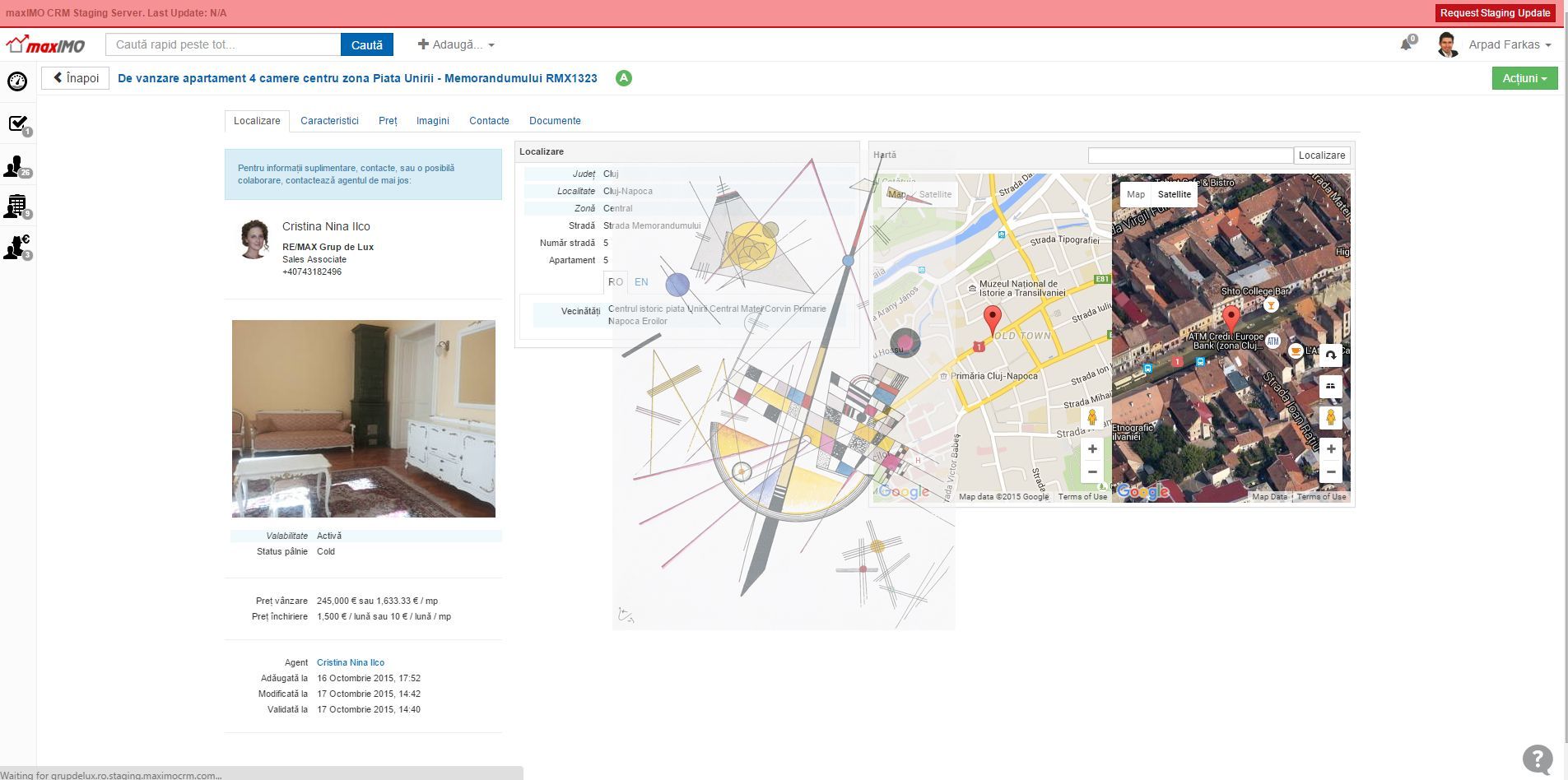This screenshot has width=1568, height=780.
Task: Open the contacts icon with badge 26
Action: coord(16,167)
